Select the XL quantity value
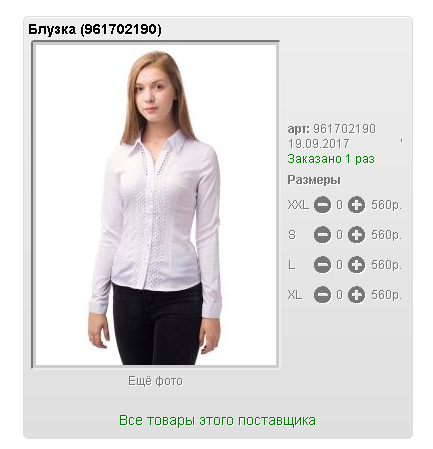Viewport: 433px width, 449px height. [x=339, y=295]
